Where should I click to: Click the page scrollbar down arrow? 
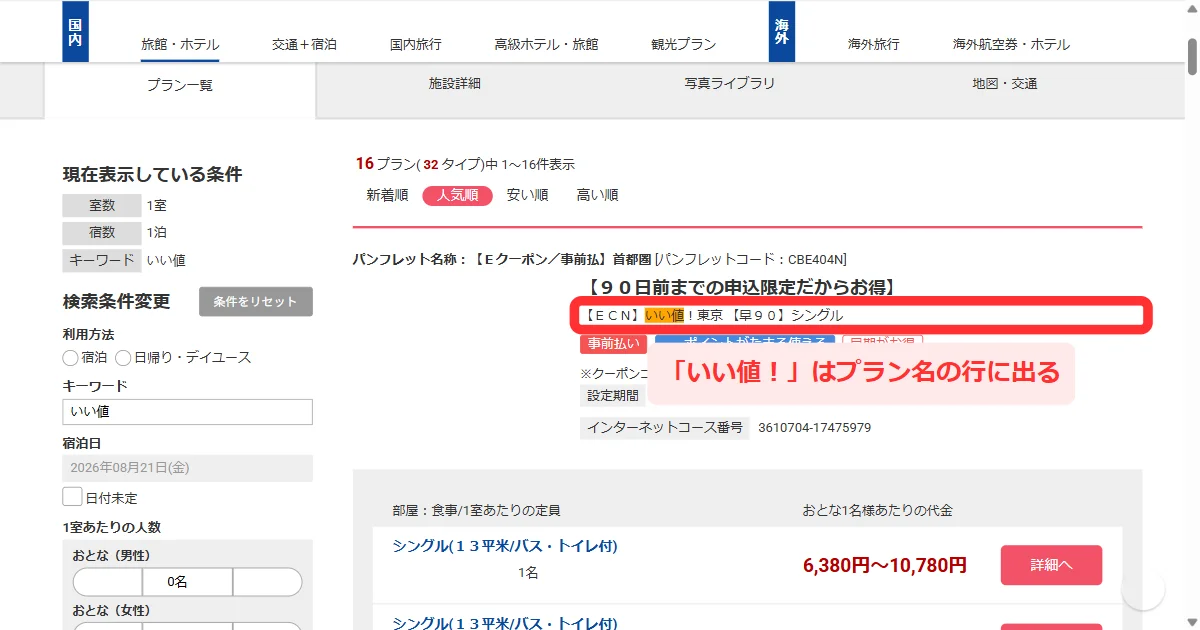point(1192,622)
